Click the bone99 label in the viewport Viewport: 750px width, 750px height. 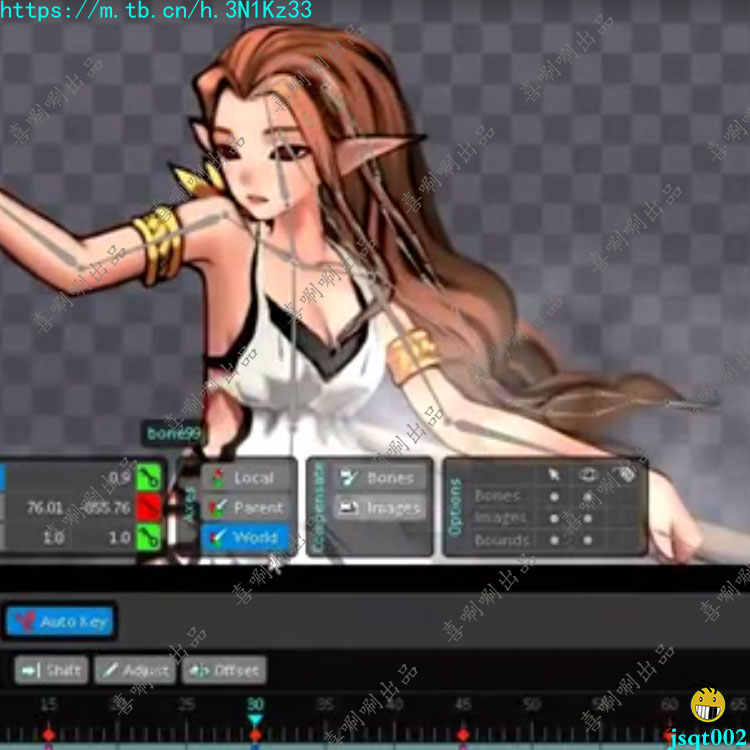[173, 434]
